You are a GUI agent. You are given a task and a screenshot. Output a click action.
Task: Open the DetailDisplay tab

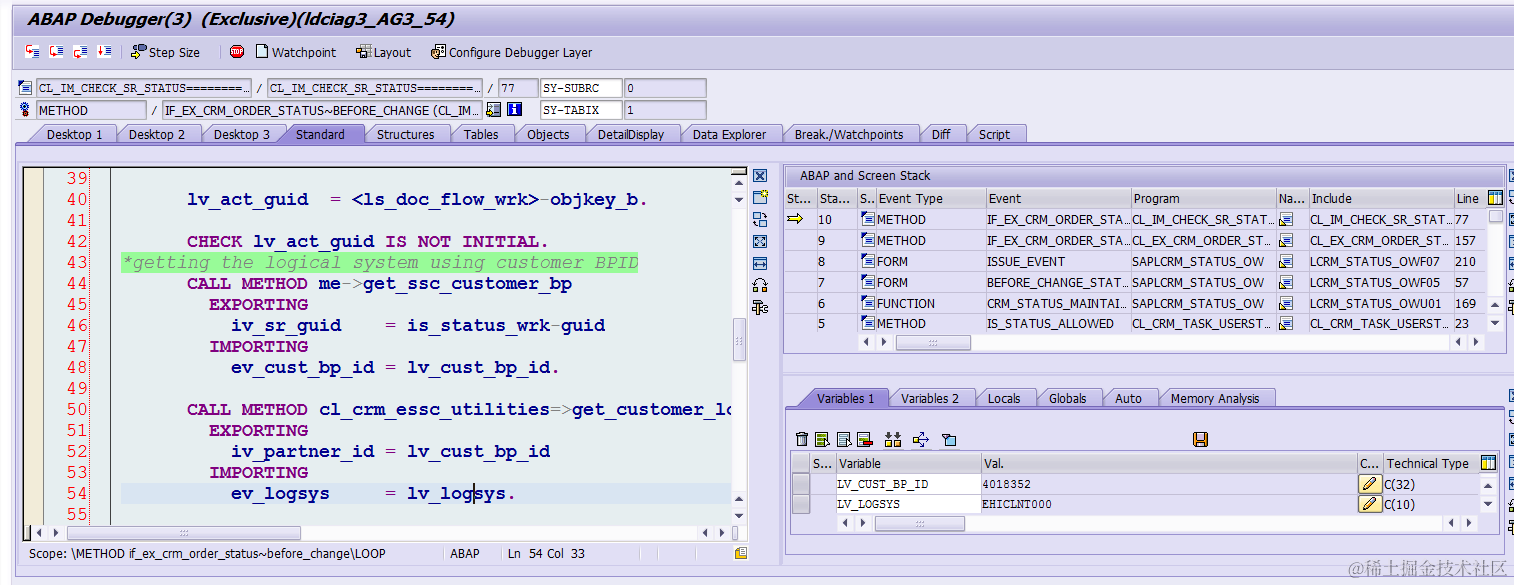pos(631,134)
